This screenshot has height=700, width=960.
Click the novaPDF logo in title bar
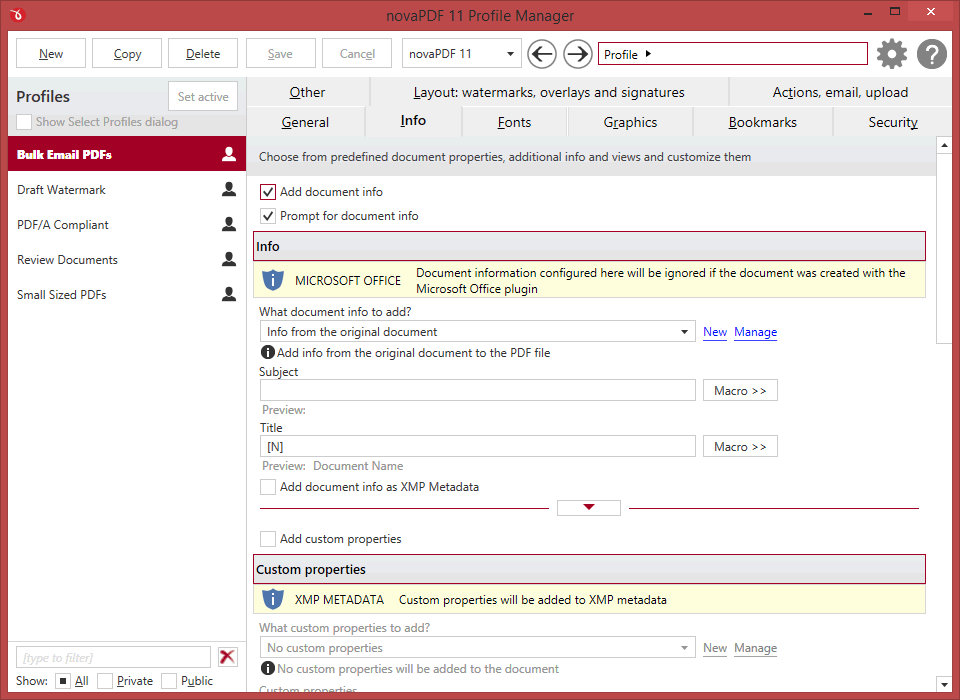[17, 14]
